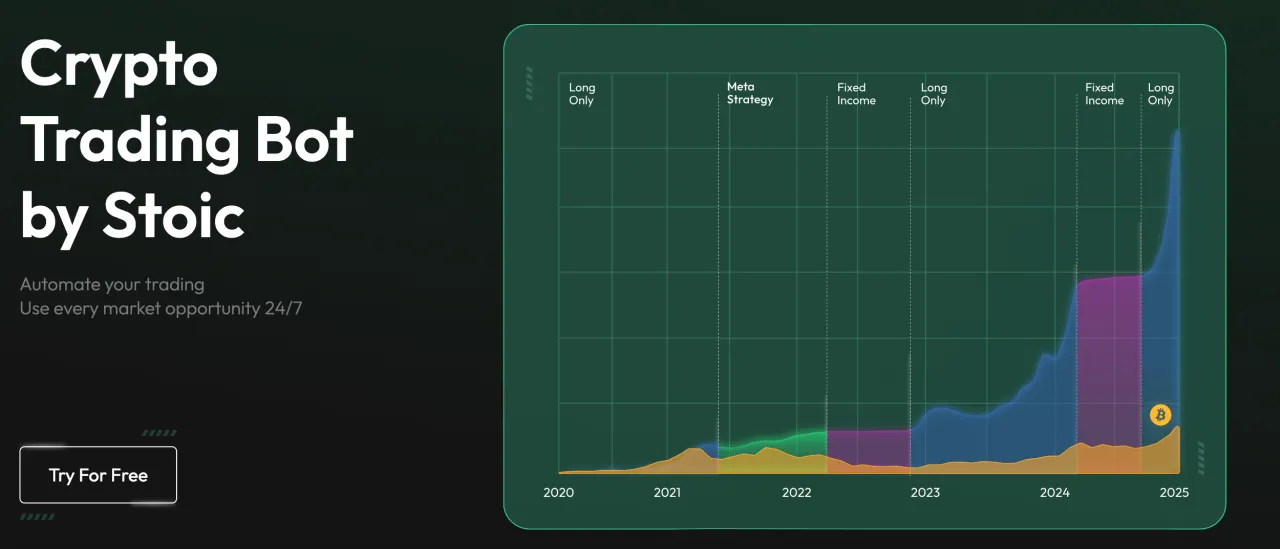Click the 2024 year axis label
Viewport: 1280px width, 549px height.
[1054, 493]
